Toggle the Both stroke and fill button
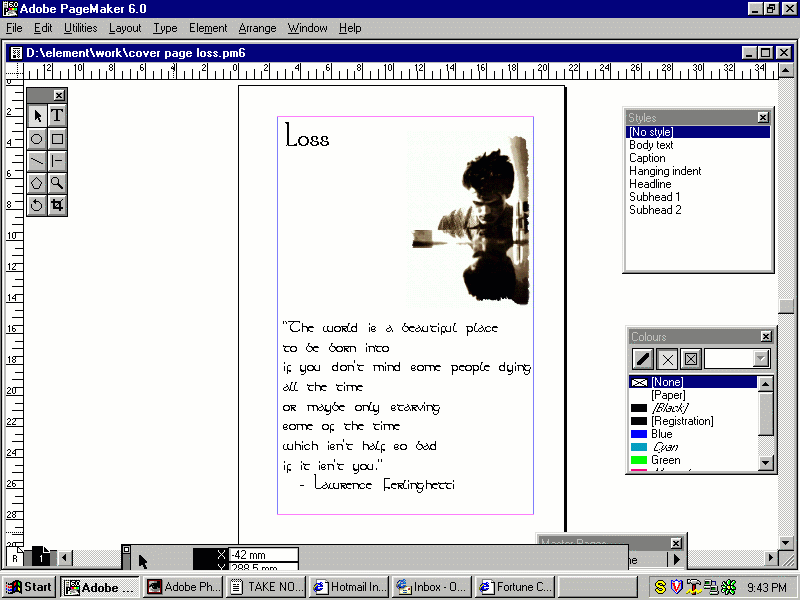 [690, 359]
